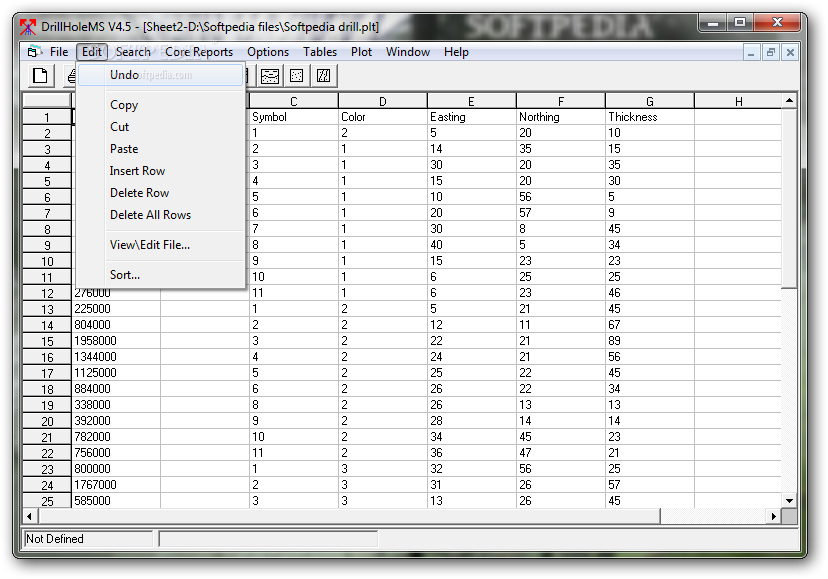Click cell with value 1125000
Screen dimensions: 828x579
point(116,372)
